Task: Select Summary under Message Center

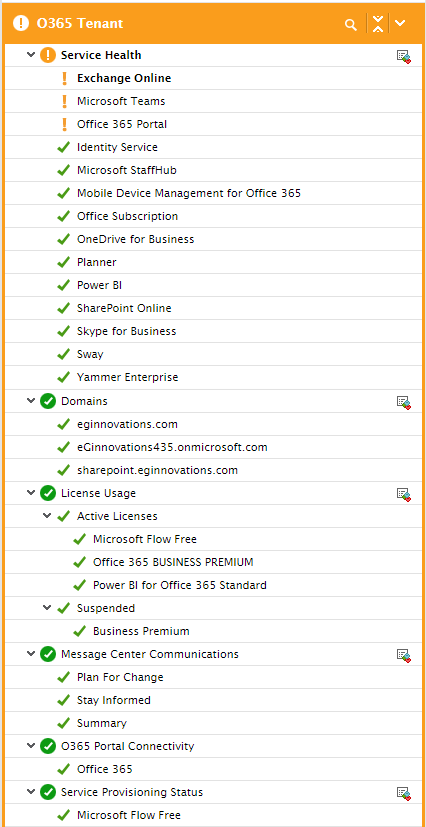Action: 102,723
